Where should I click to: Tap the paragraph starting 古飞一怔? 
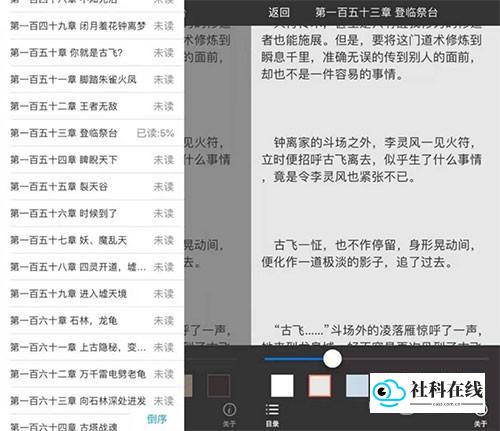point(368,254)
